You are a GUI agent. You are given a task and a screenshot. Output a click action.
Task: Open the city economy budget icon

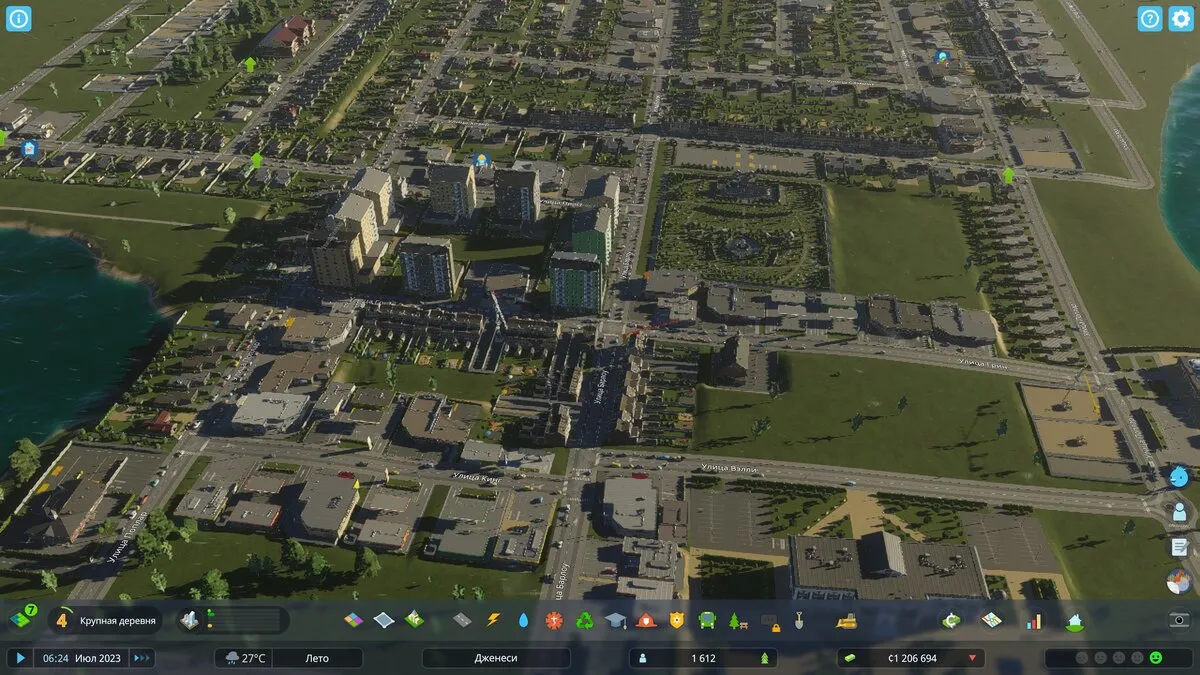coord(951,620)
